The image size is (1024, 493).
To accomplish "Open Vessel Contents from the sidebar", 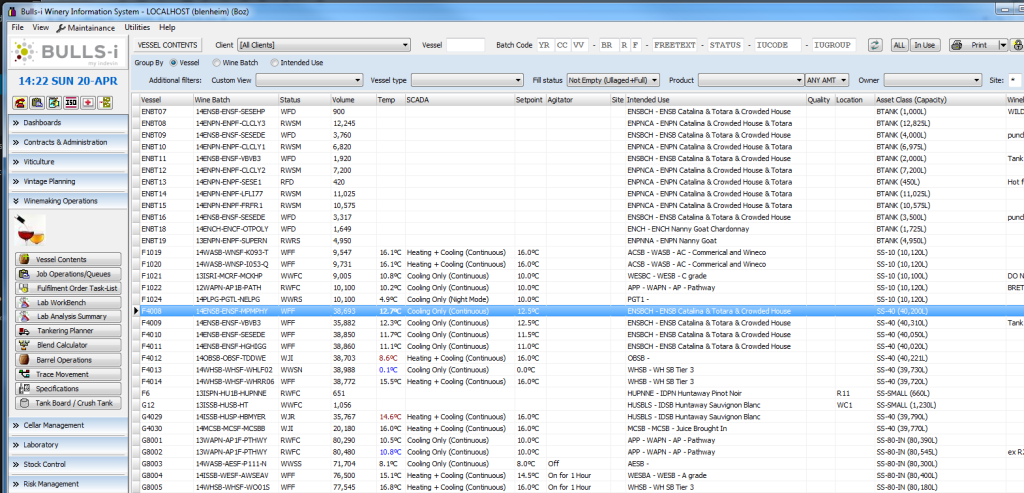I will 68,259.
